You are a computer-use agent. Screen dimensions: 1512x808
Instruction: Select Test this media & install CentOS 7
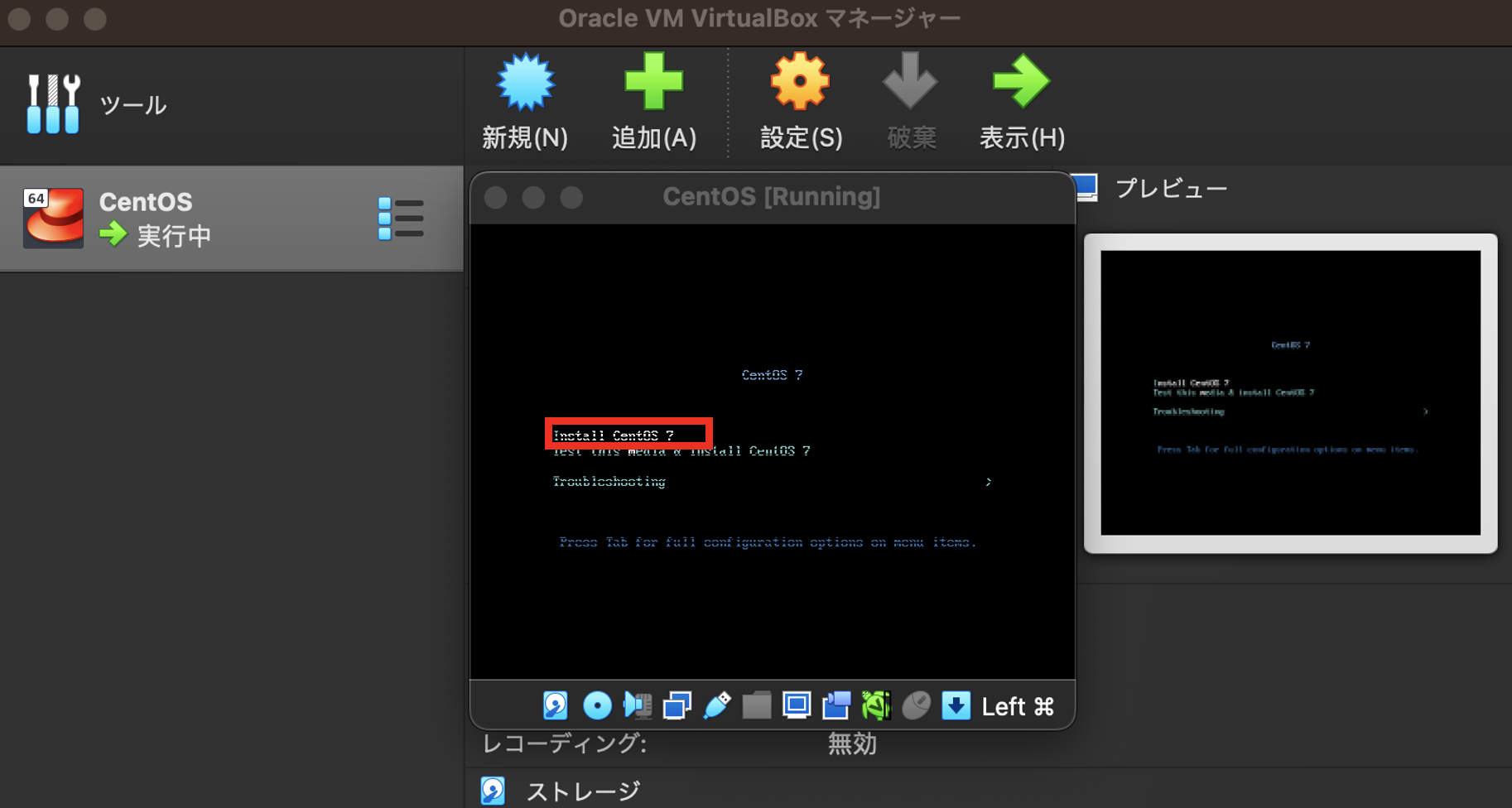(x=681, y=451)
